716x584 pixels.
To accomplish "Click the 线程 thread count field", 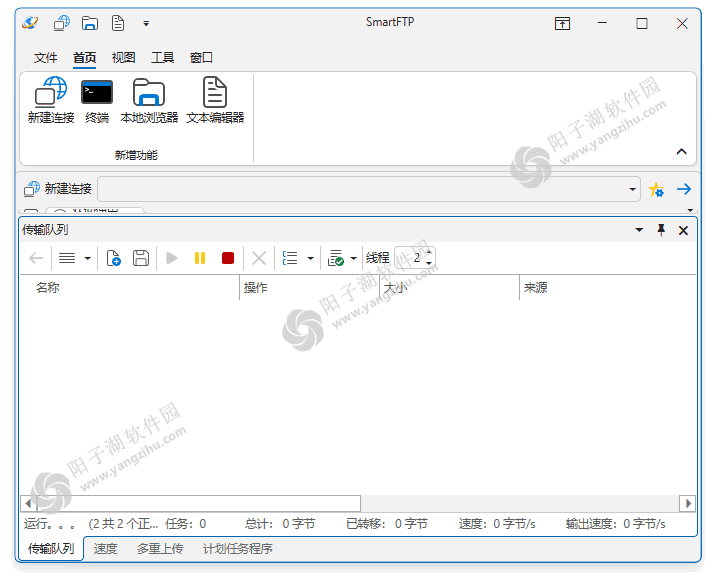I will coord(410,258).
